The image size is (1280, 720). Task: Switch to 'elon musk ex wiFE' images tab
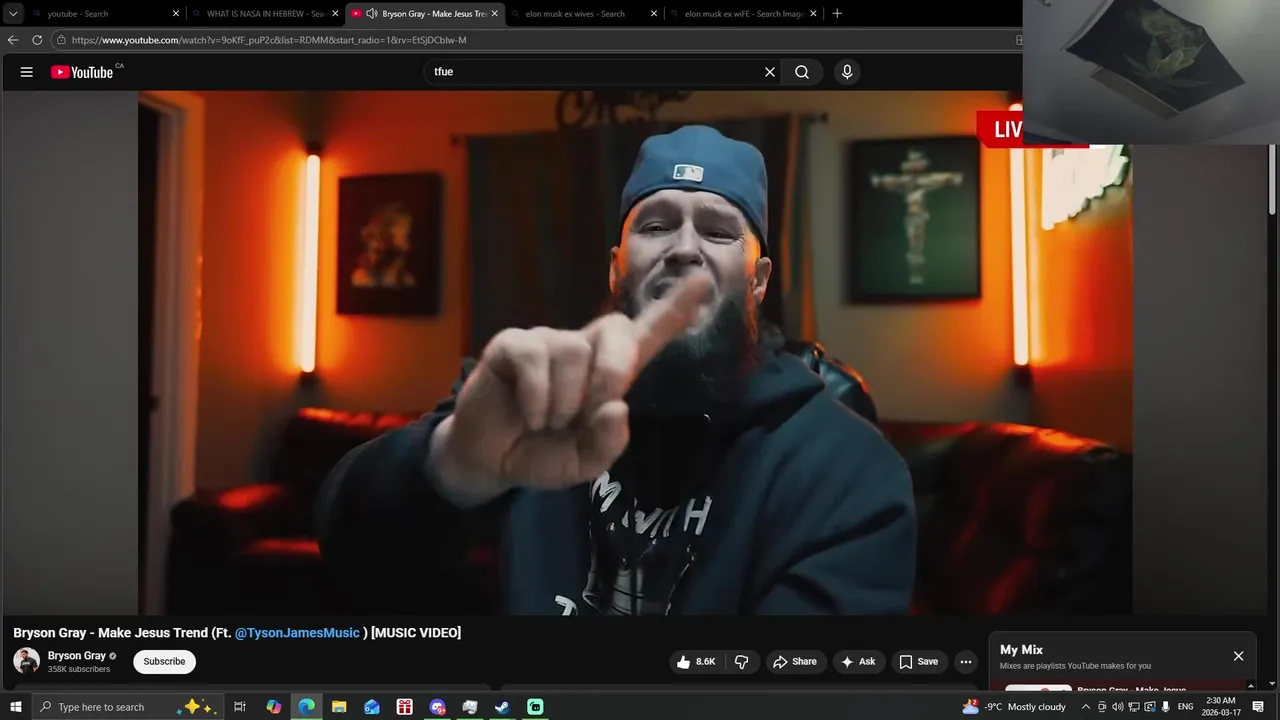click(744, 14)
